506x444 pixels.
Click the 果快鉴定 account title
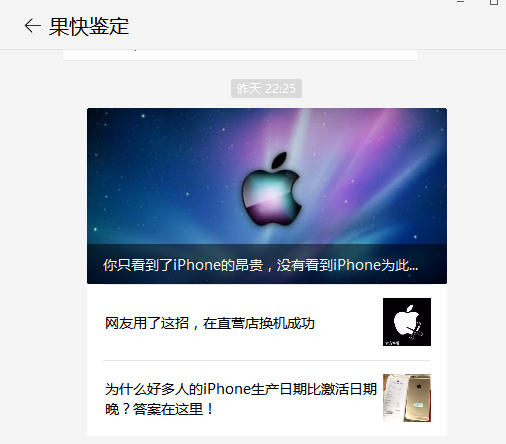[89, 26]
